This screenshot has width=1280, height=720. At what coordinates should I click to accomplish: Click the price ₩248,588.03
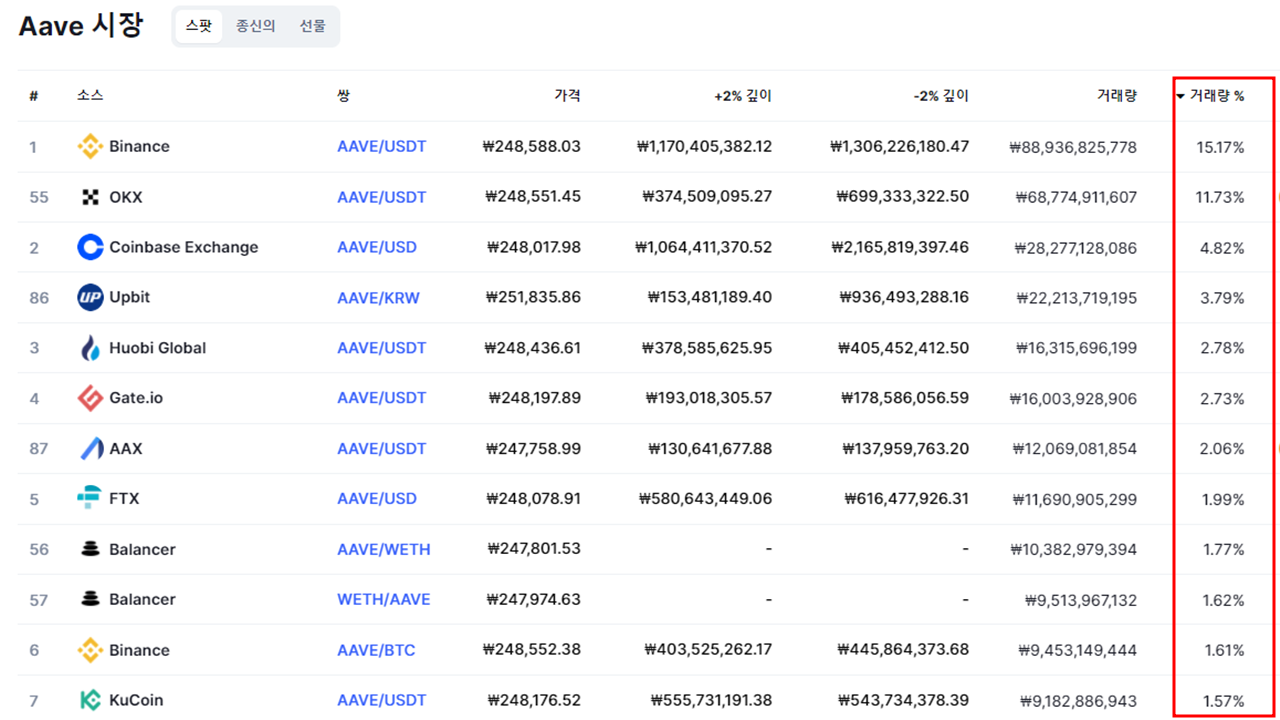(532, 146)
